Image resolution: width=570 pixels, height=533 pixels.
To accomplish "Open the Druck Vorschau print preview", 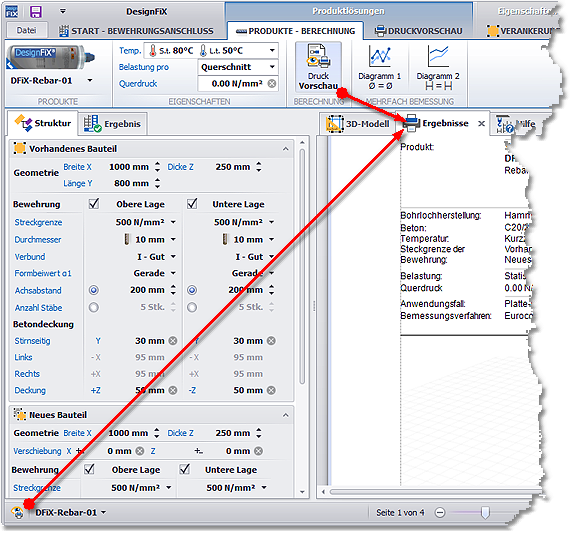I will (318, 67).
